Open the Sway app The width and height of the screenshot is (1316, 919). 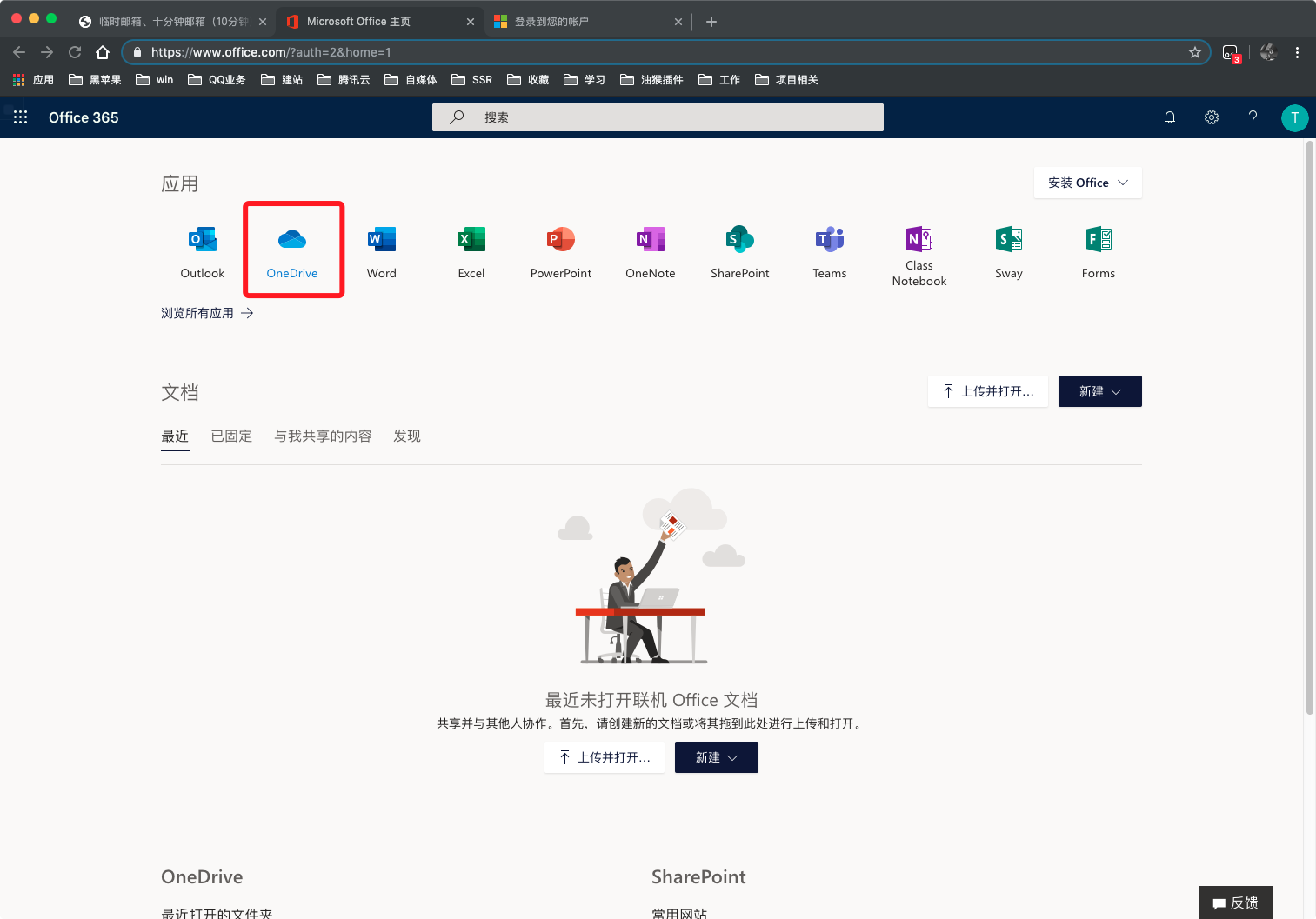tap(1009, 252)
